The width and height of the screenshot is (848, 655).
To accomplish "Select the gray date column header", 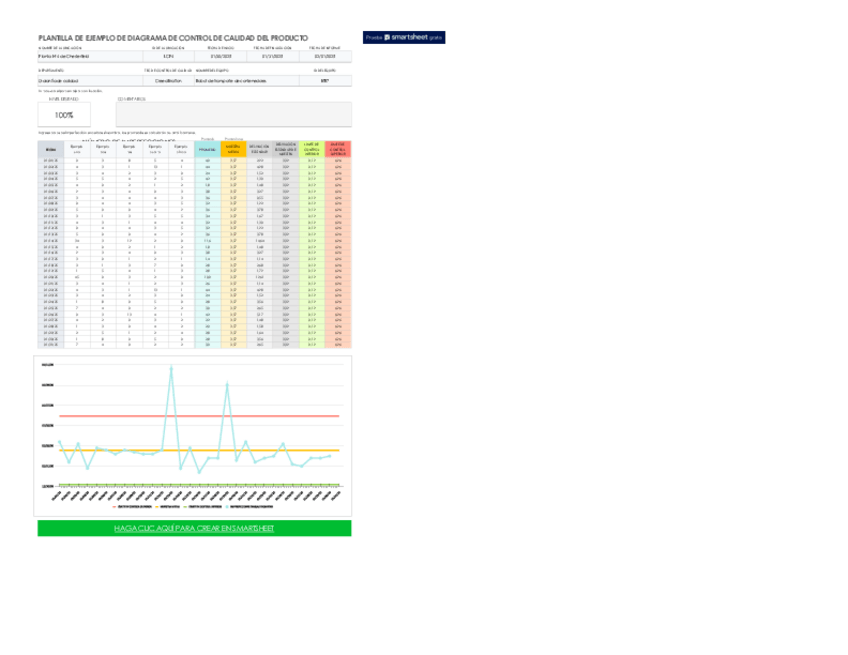I will tap(50, 148).
